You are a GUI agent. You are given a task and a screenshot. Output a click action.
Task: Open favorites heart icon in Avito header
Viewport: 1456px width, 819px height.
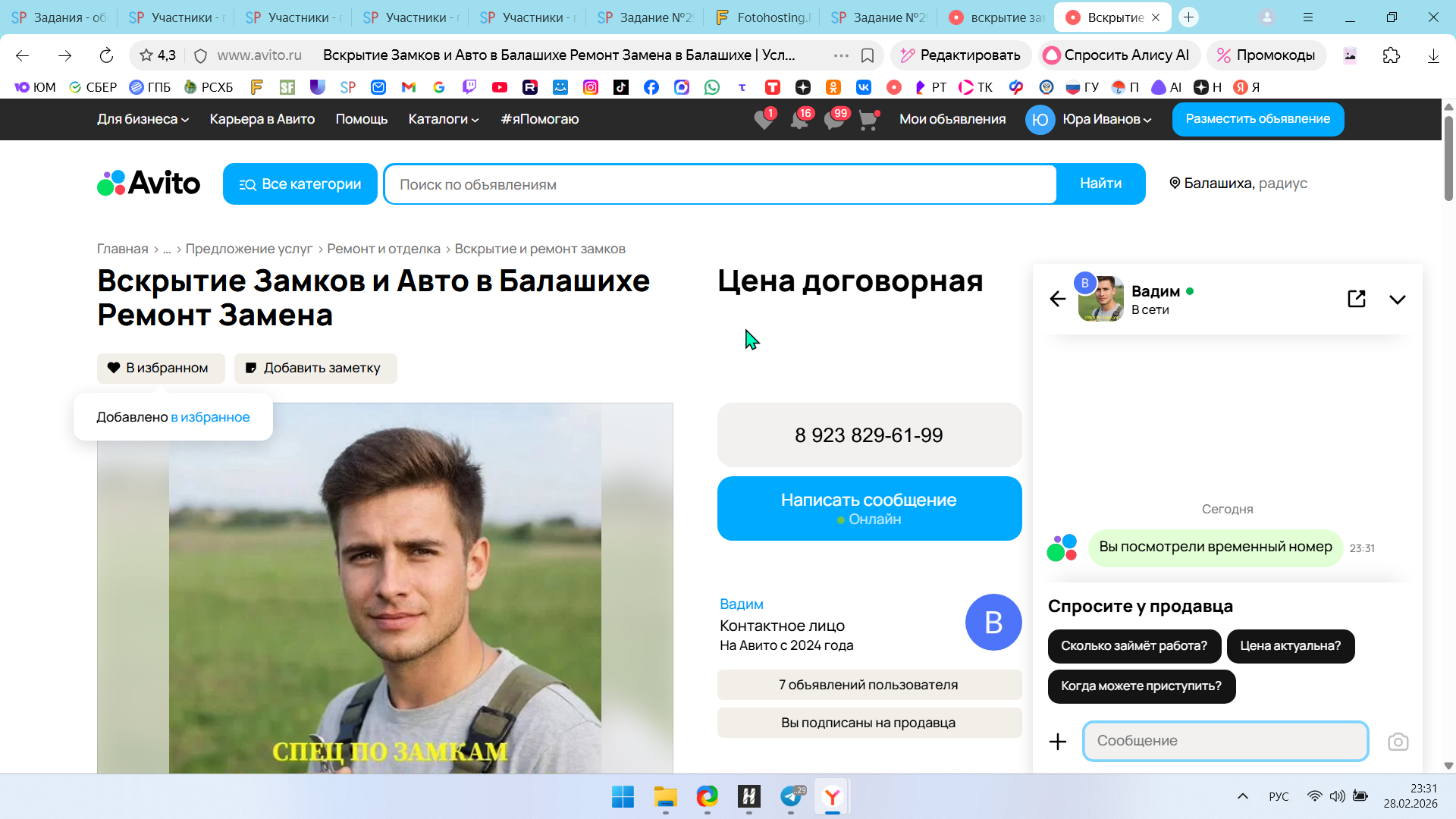(x=764, y=120)
